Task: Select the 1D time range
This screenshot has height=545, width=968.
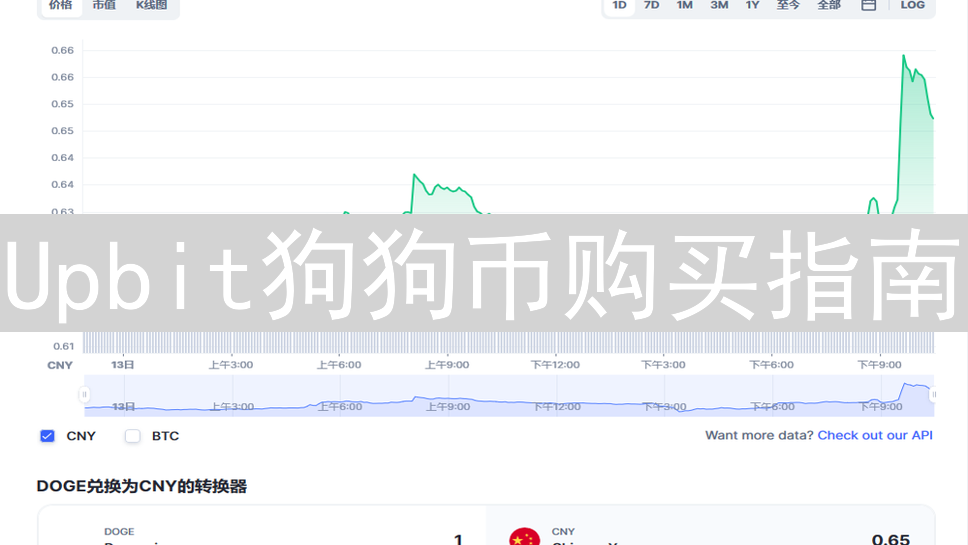Action: click(x=619, y=6)
